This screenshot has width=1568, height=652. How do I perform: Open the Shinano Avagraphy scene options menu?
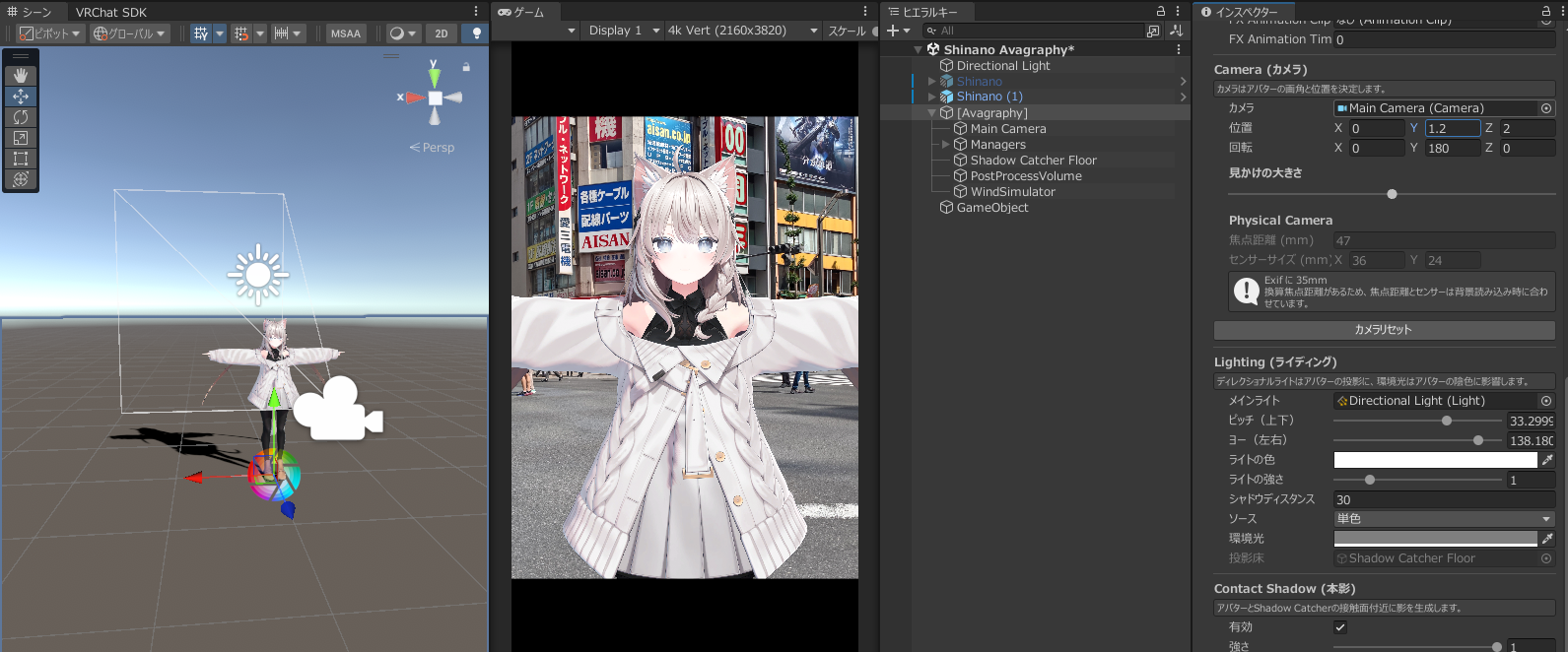[1178, 49]
